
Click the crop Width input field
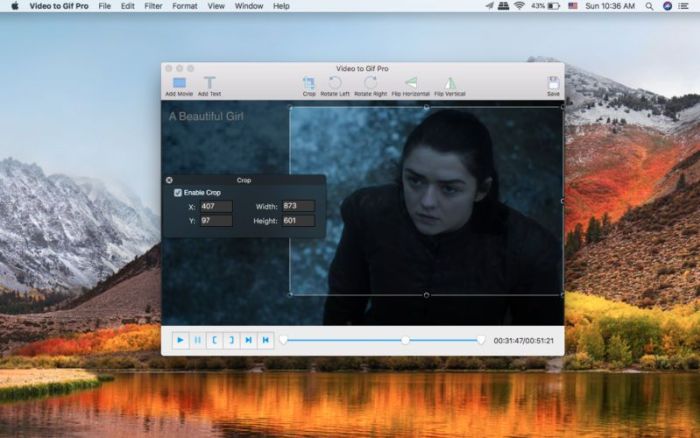point(298,206)
